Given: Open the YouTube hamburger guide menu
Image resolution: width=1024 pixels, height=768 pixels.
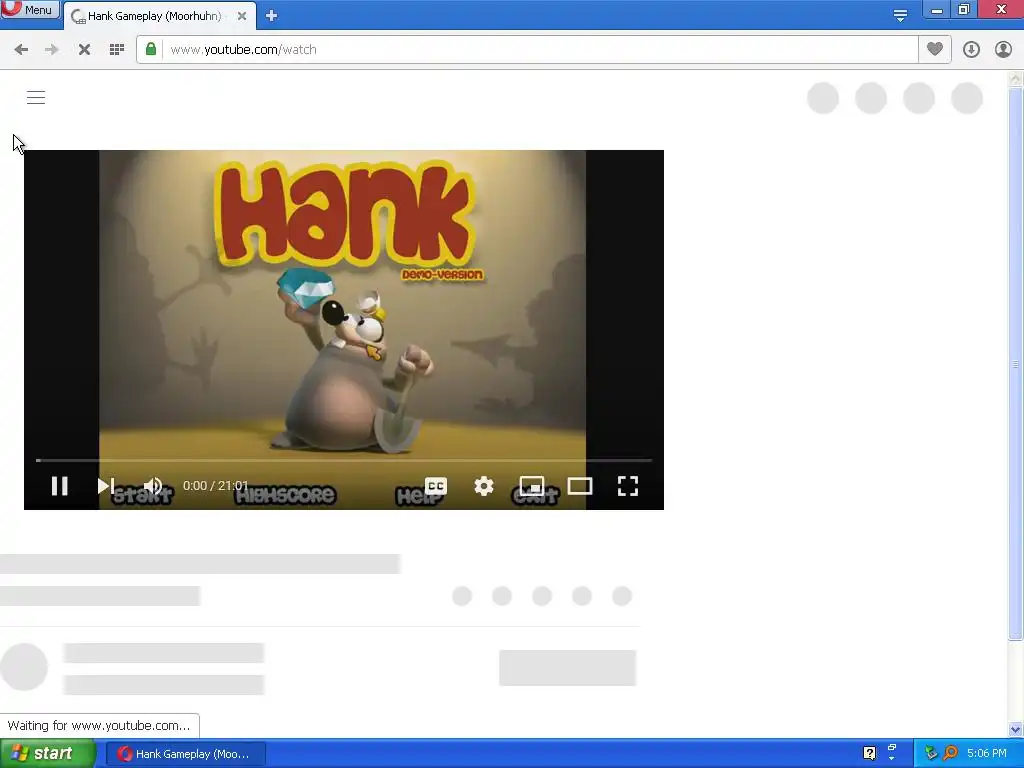Looking at the screenshot, I should (36, 97).
